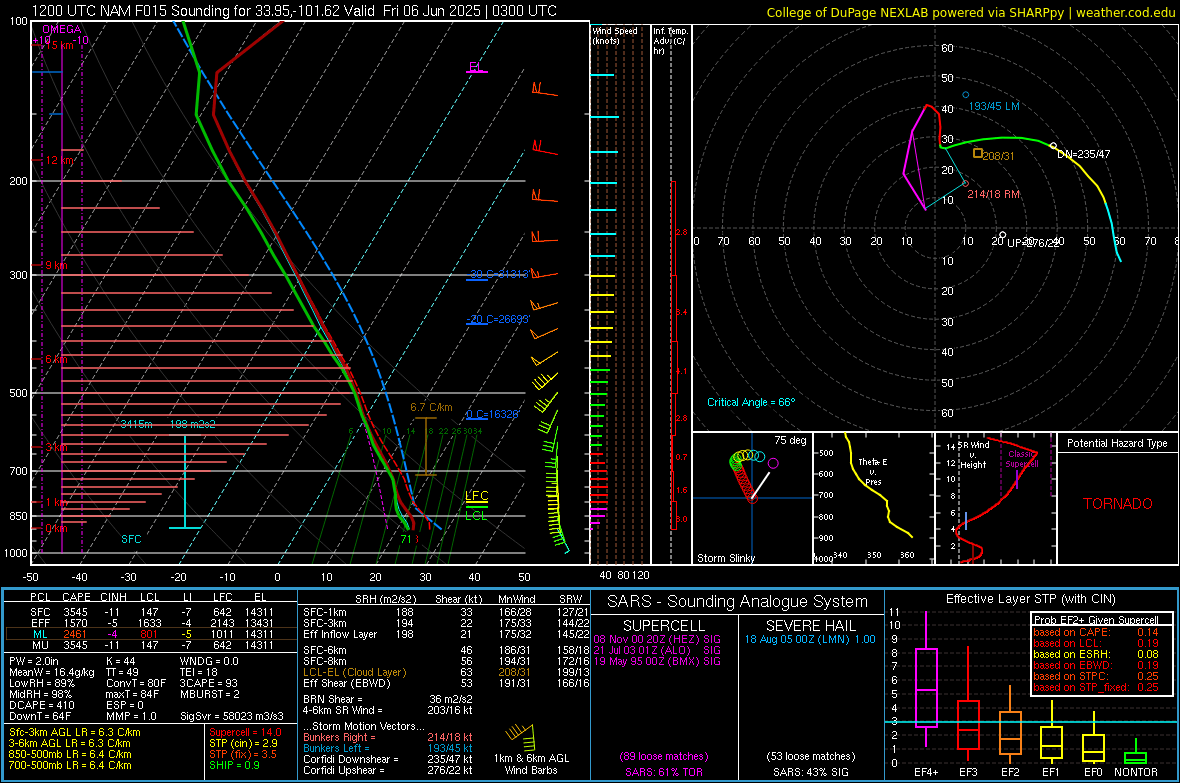Image resolution: width=1180 pixels, height=783 pixels.
Task: Select the EF4+ magenta box plot
Action: click(926, 687)
